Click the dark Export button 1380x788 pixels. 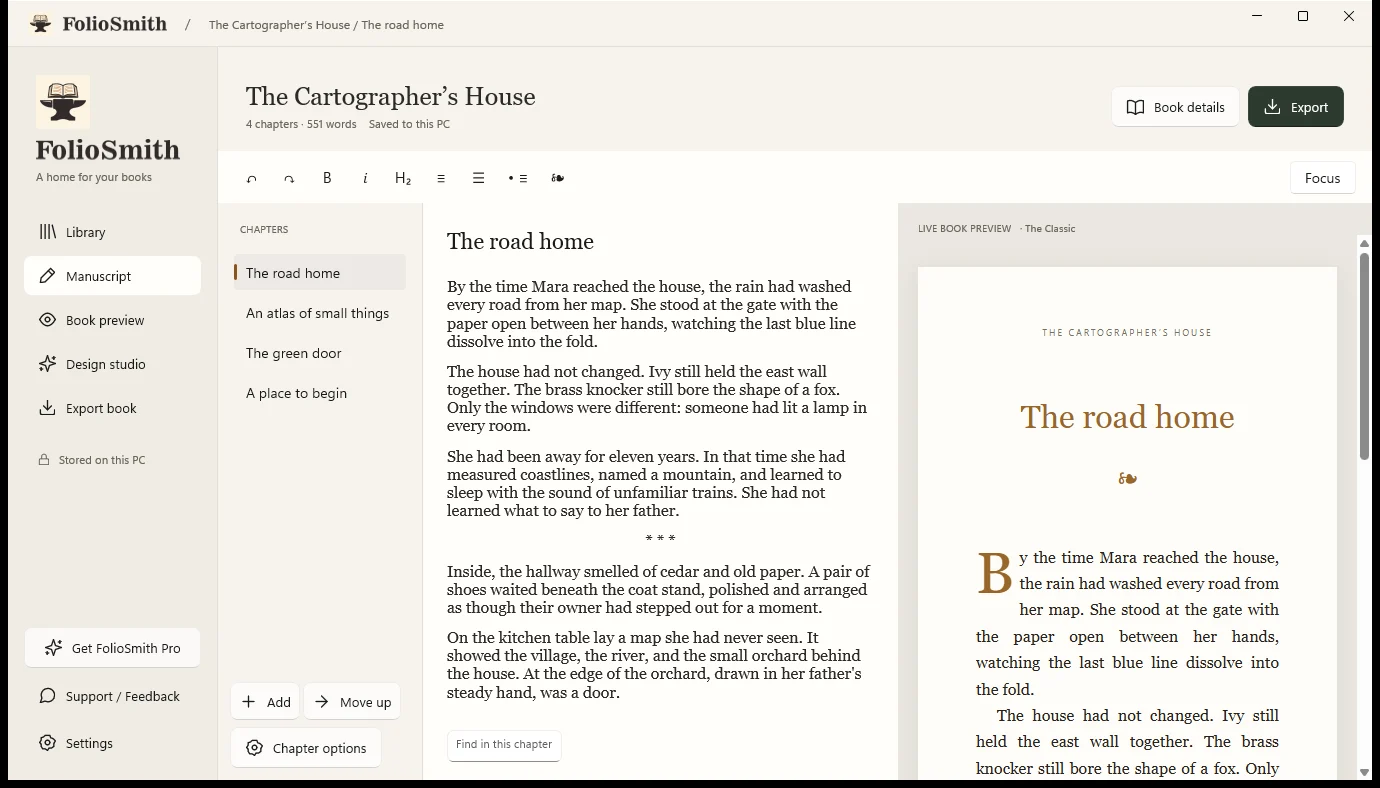1295,107
